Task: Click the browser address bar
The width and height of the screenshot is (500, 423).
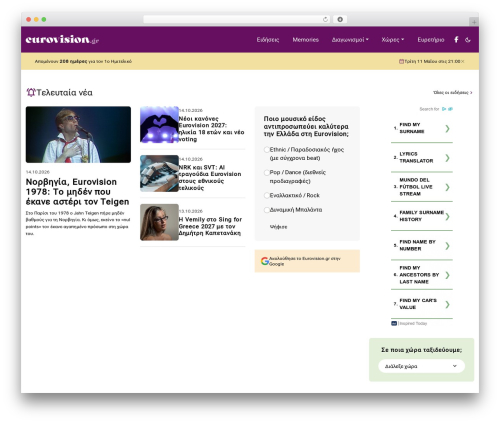Action: tap(237, 19)
